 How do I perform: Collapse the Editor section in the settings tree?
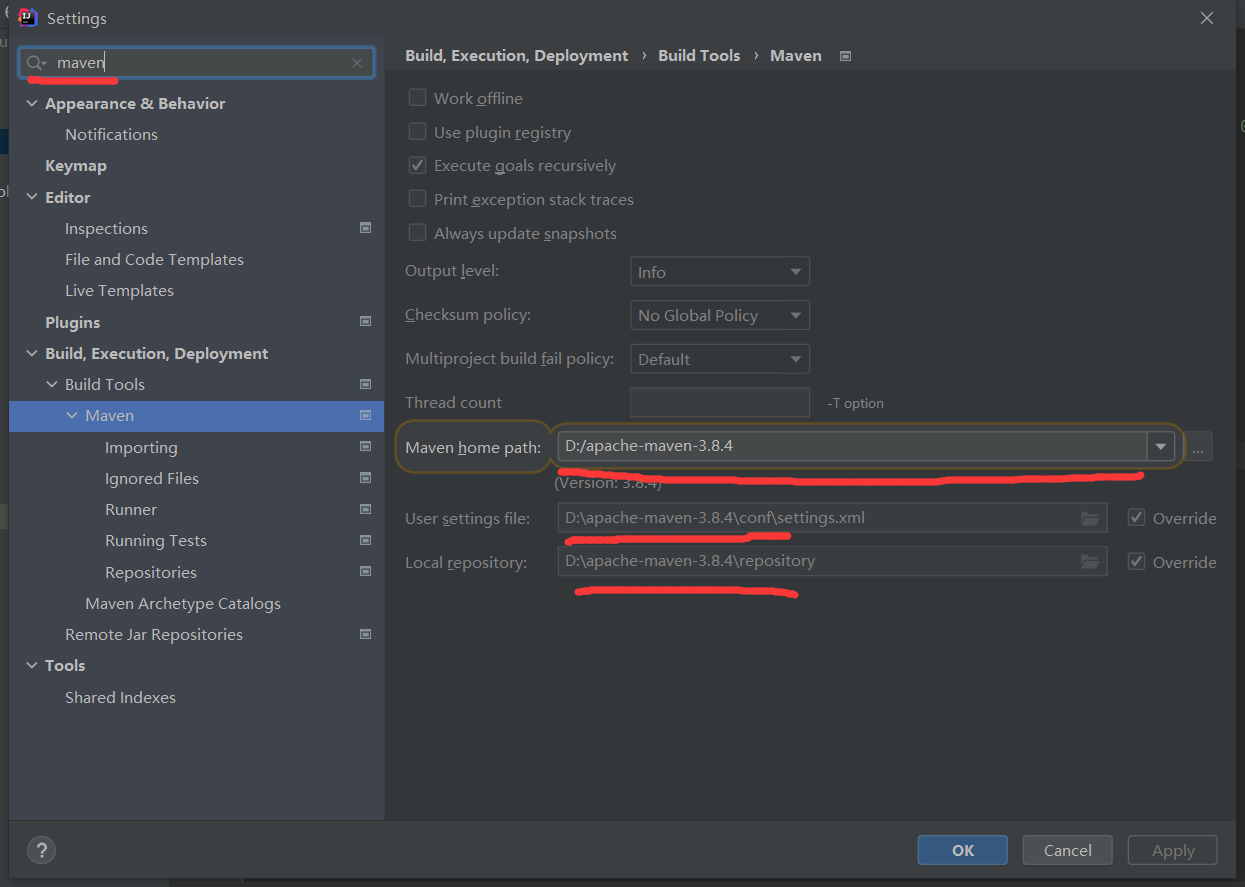point(30,197)
